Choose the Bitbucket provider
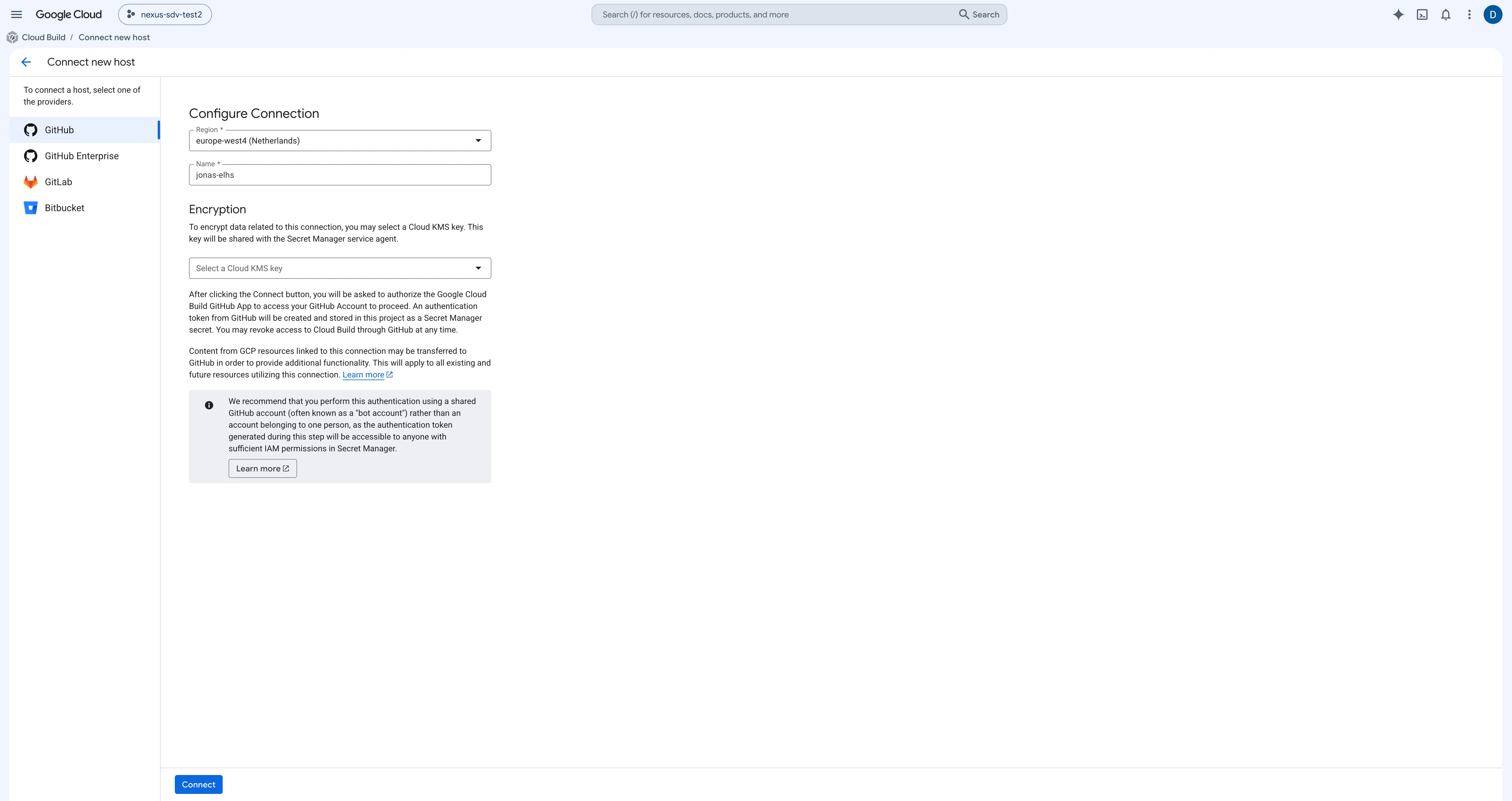1512x801 pixels. pyautogui.click(x=84, y=208)
